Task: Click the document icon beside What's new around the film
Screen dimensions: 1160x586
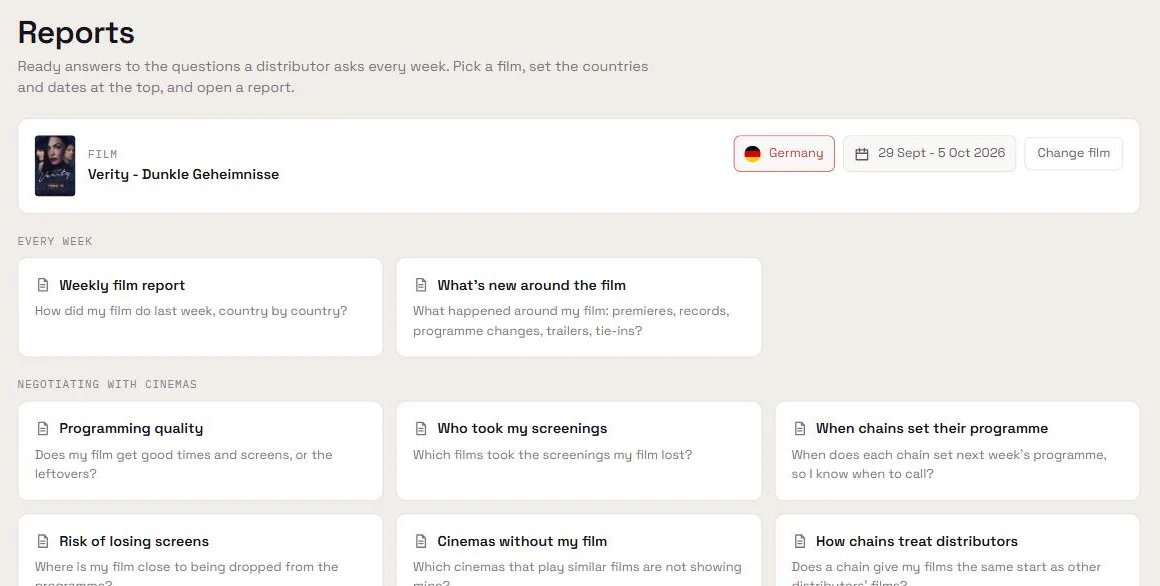Action: [421, 285]
